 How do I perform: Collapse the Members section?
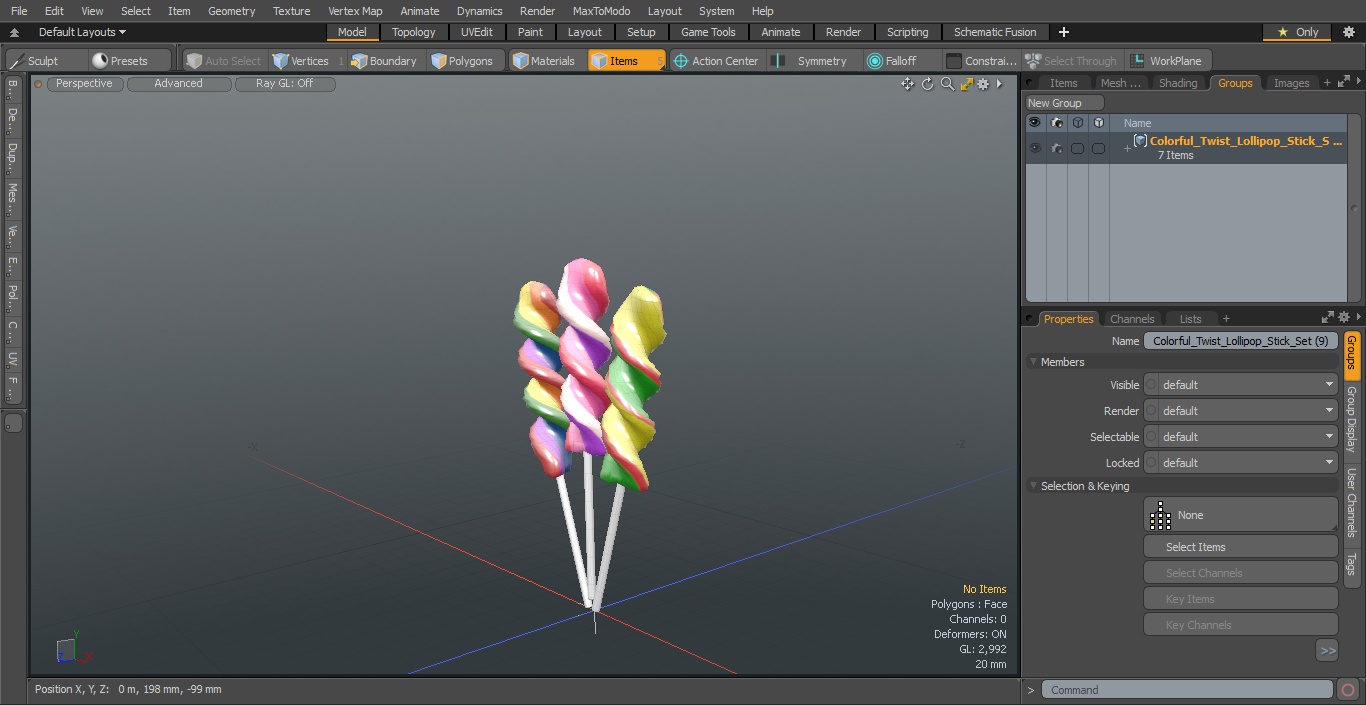[1033, 362]
